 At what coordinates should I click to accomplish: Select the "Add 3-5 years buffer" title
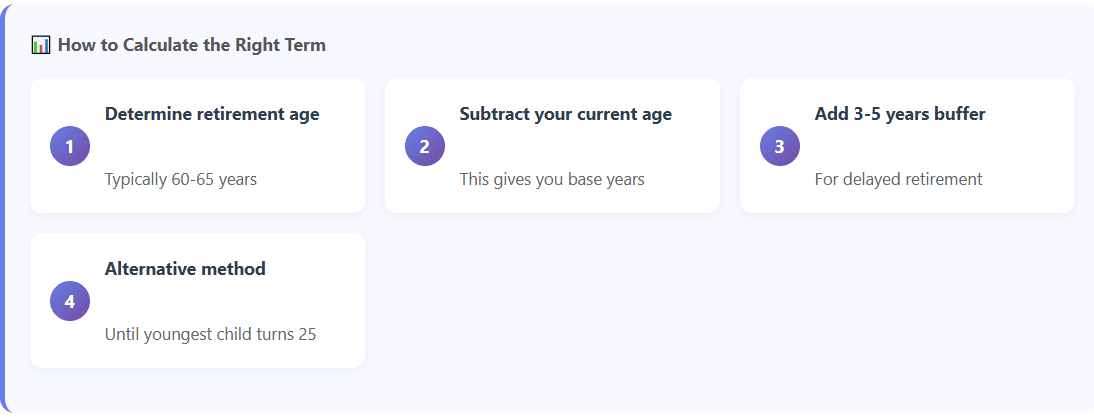[900, 114]
